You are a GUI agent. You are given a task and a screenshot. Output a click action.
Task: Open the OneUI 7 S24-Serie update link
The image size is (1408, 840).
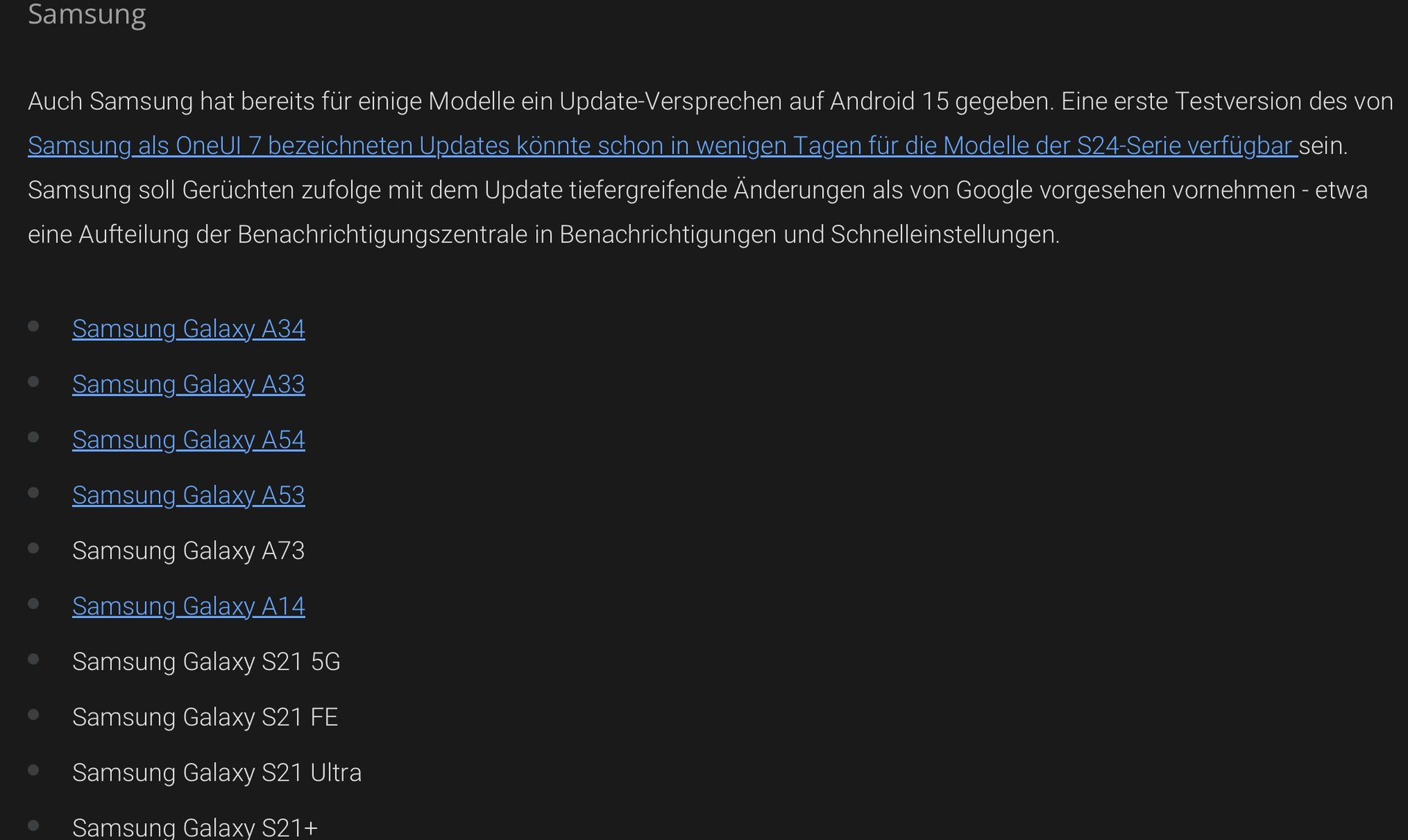click(660, 146)
